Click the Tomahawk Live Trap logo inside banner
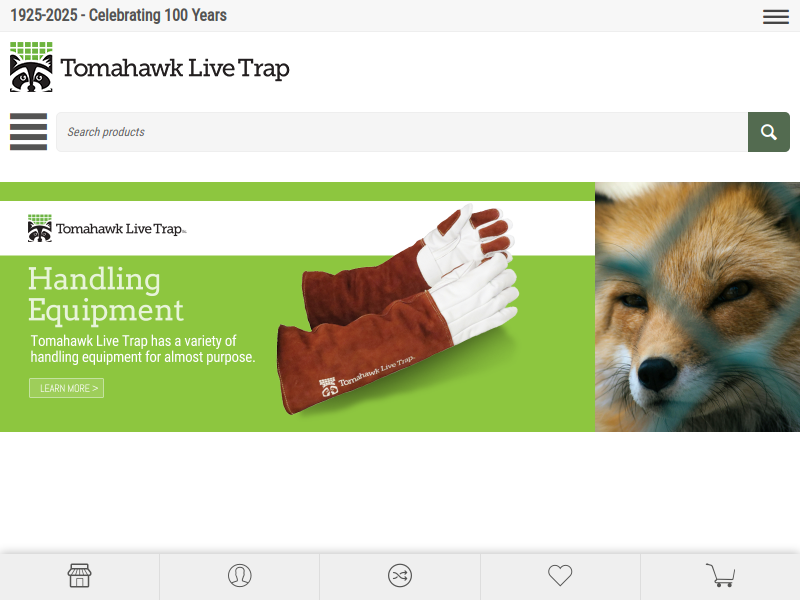The height and width of the screenshot is (600, 800). point(107,228)
